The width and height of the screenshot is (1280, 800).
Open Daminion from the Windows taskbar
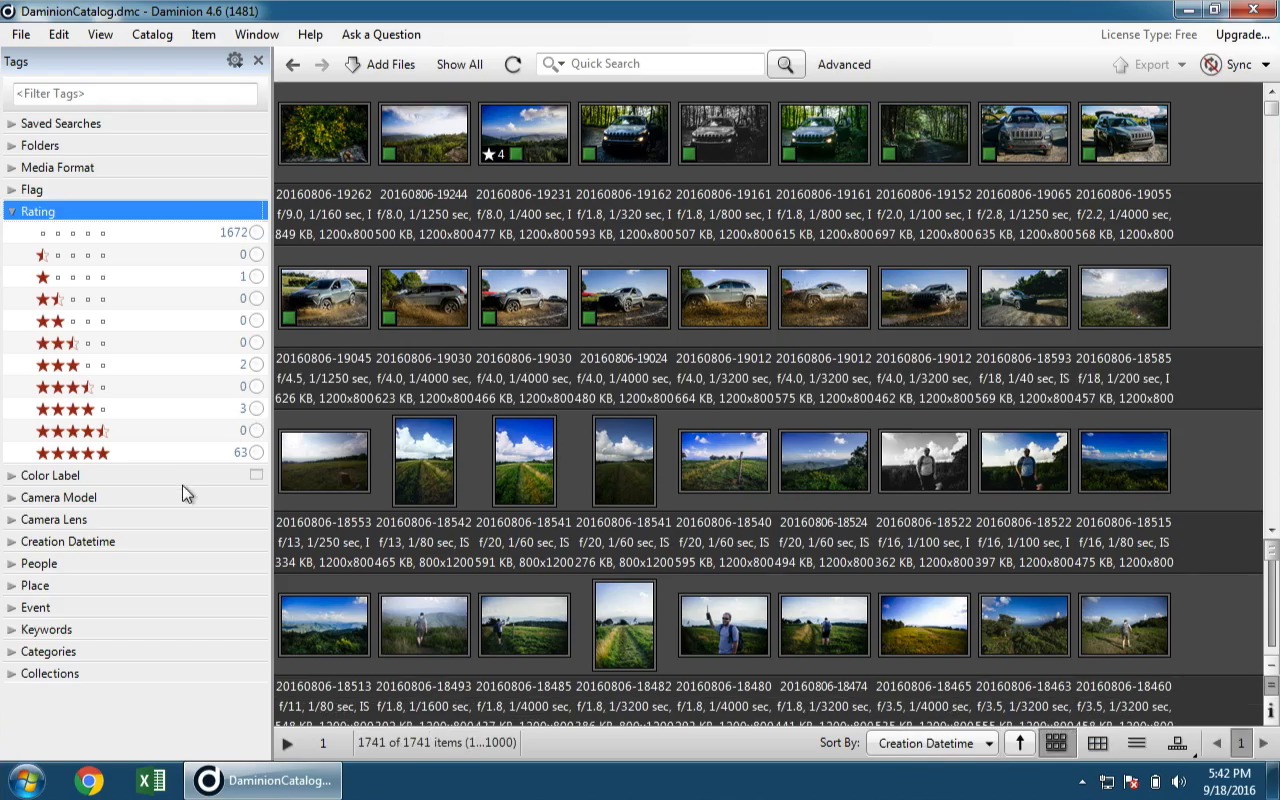pos(265,781)
